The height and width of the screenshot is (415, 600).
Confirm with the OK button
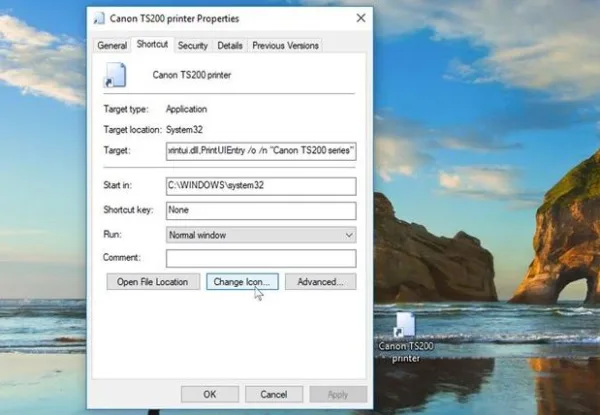coord(210,394)
